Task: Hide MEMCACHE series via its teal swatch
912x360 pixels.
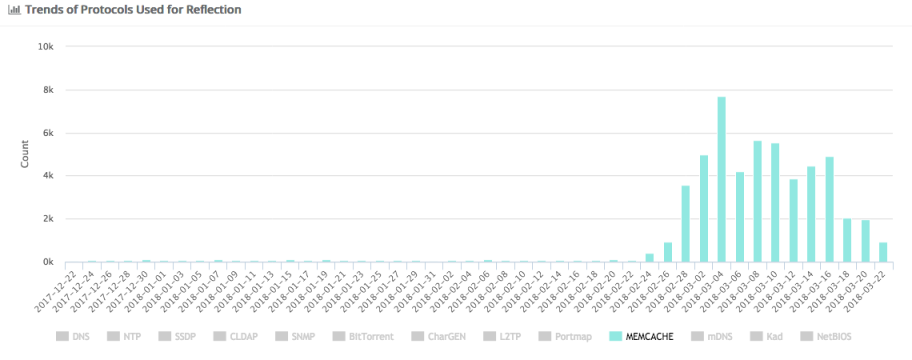Action: tap(615, 336)
